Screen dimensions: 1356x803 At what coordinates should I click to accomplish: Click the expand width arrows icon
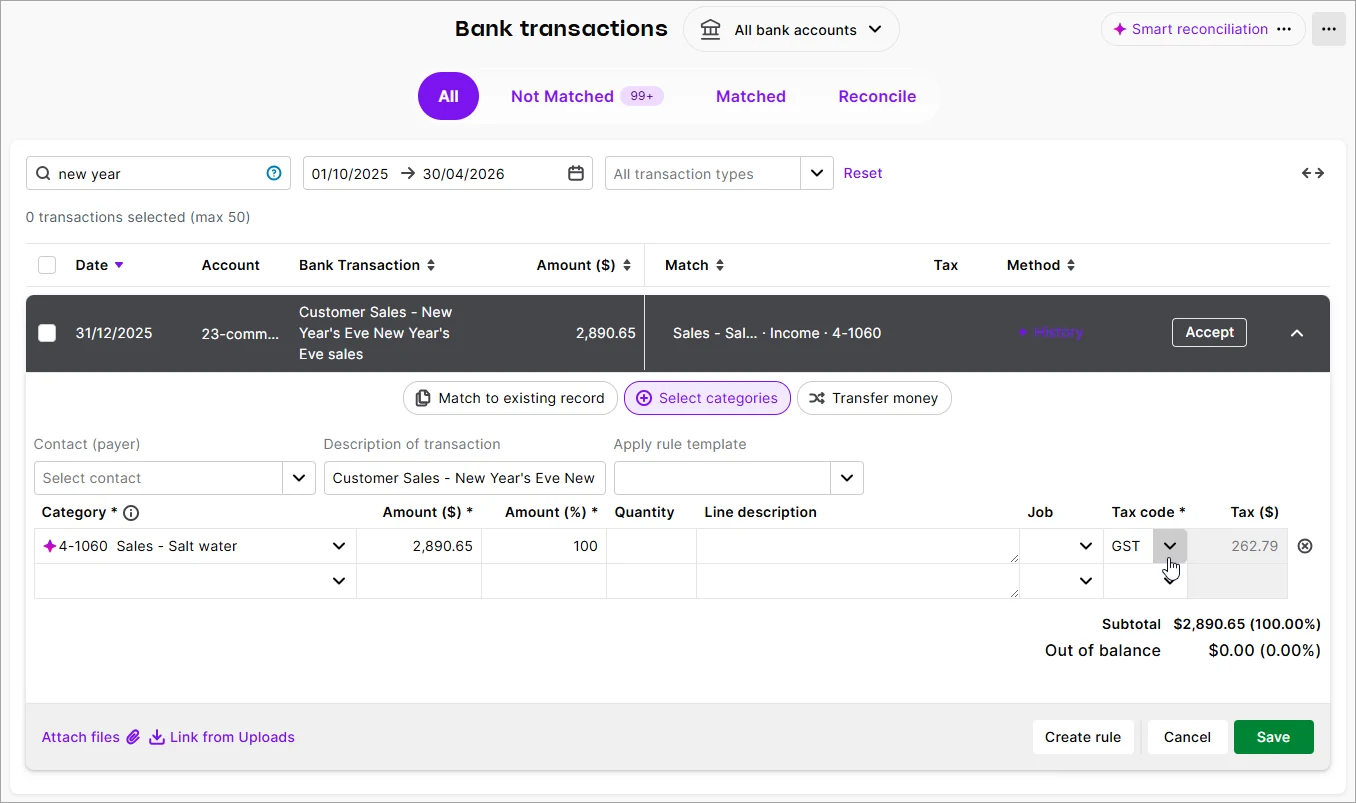pyautogui.click(x=1312, y=173)
